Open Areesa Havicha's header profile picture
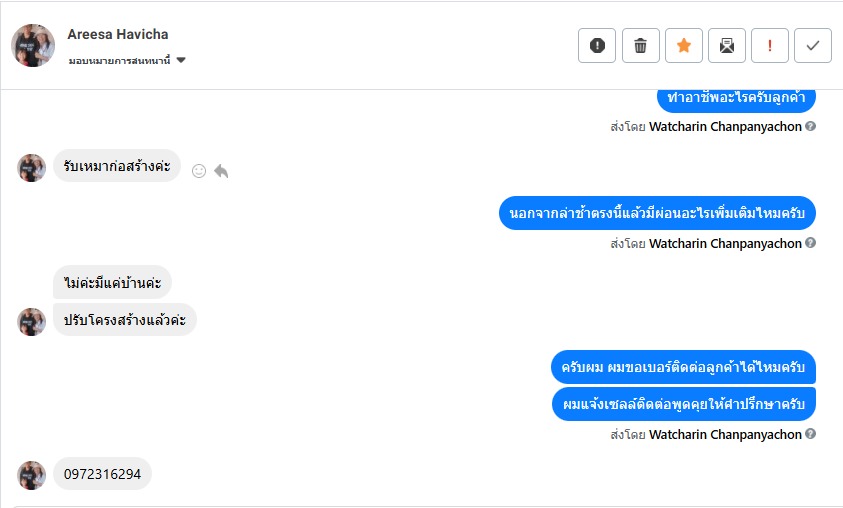The width and height of the screenshot is (843, 508). pos(33,45)
